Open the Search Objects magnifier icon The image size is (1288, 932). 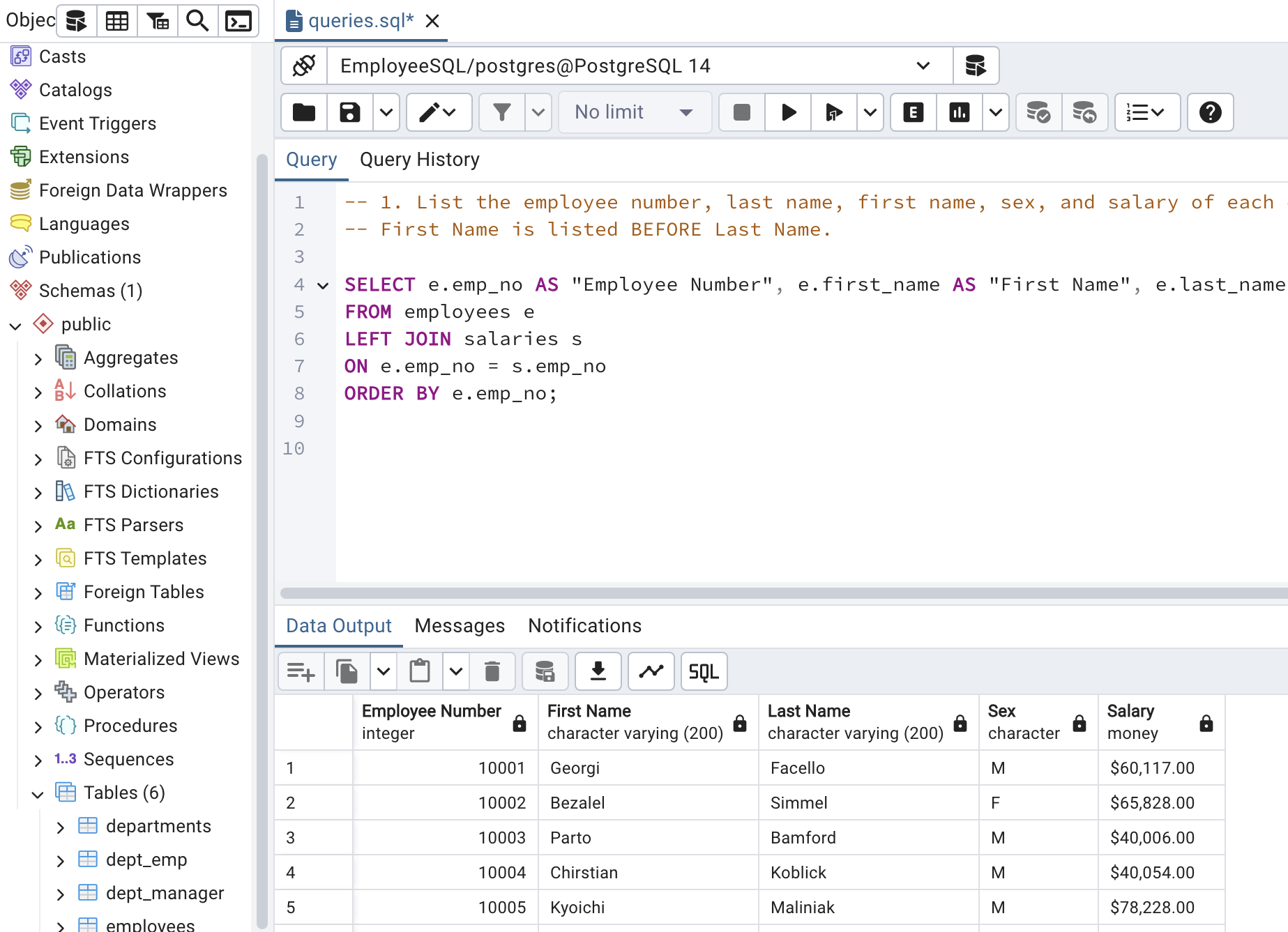[197, 21]
